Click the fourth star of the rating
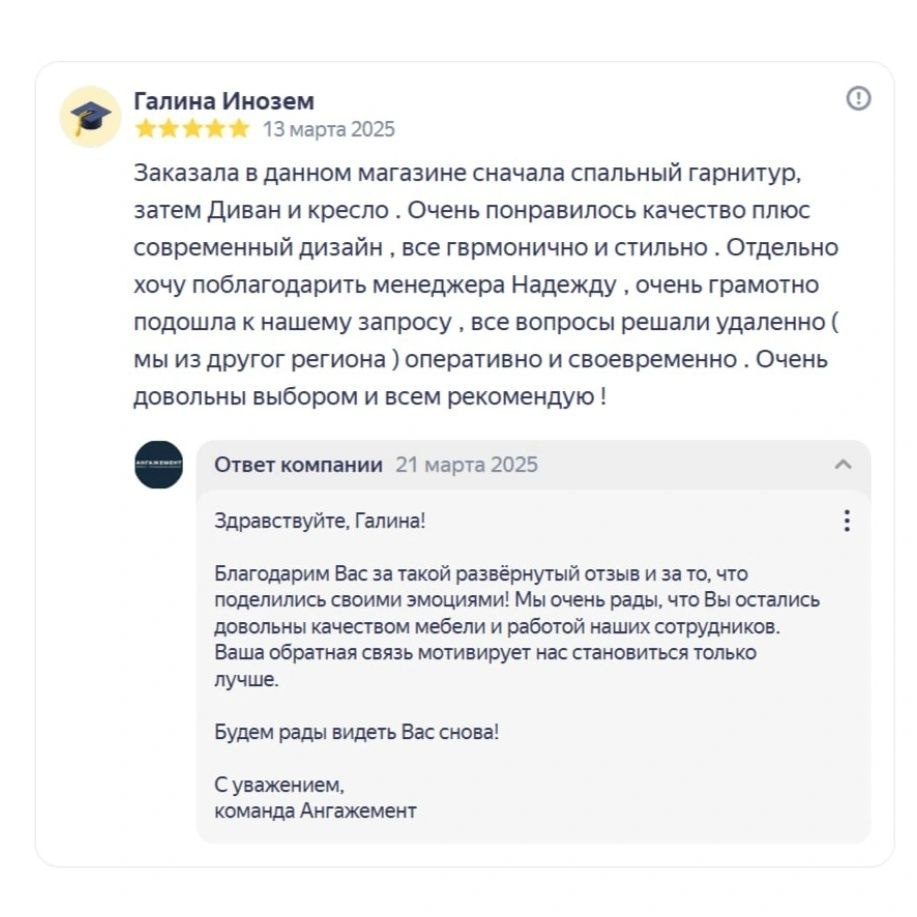The image size is (917, 917). click(x=214, y=129)
